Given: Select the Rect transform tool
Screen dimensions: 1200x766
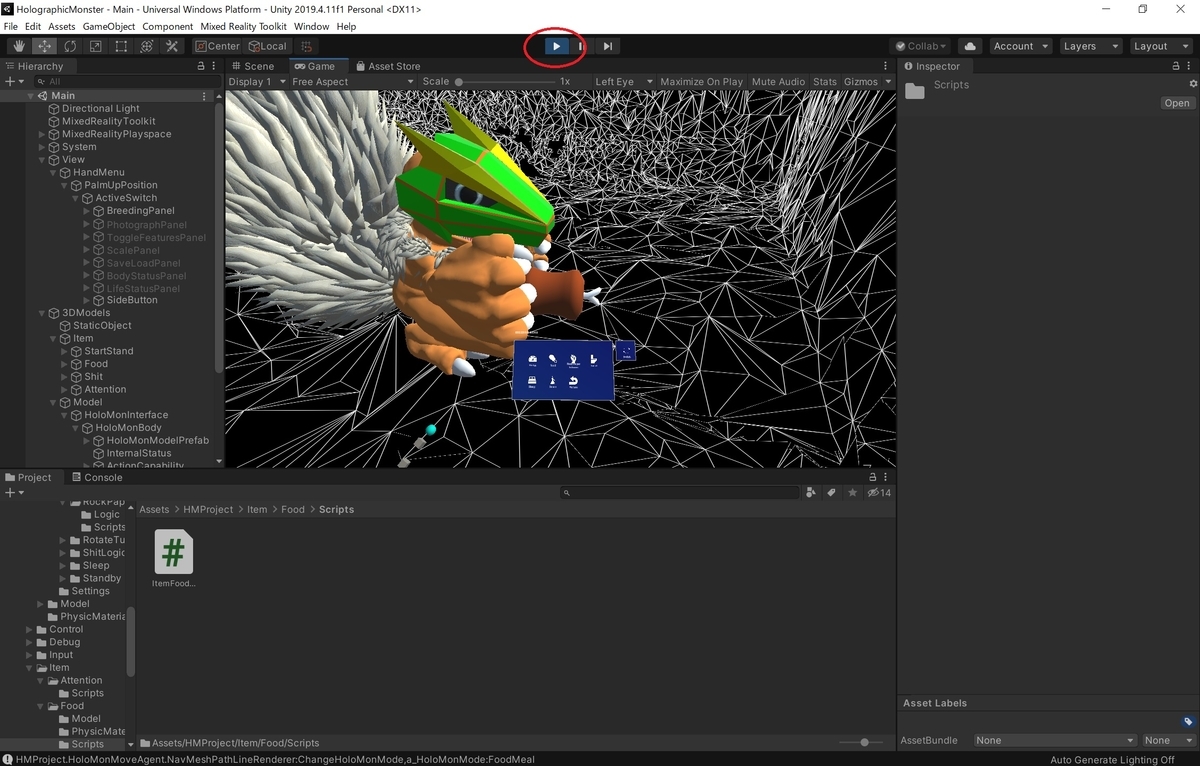Looking at the screenshot, I should tap(121, 46).
